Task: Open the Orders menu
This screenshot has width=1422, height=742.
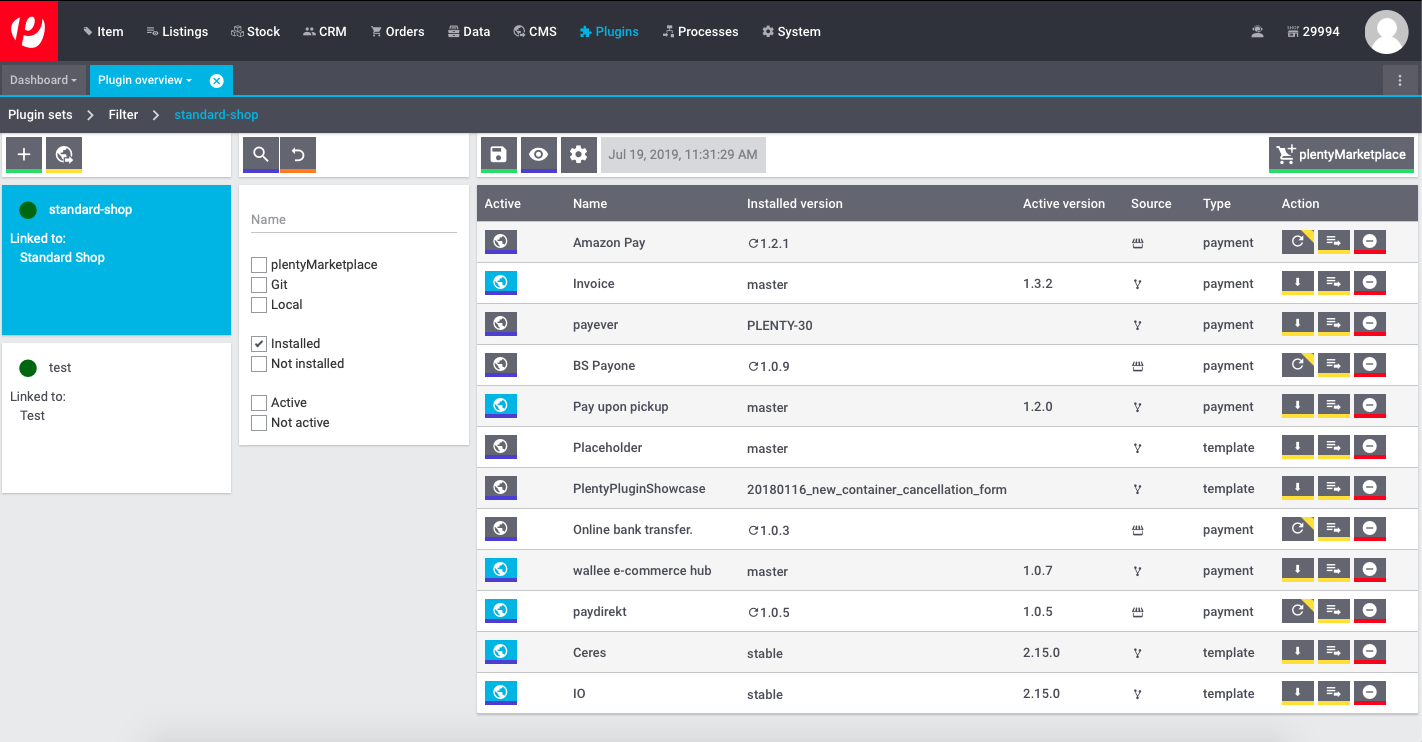Action: (397, 31)
